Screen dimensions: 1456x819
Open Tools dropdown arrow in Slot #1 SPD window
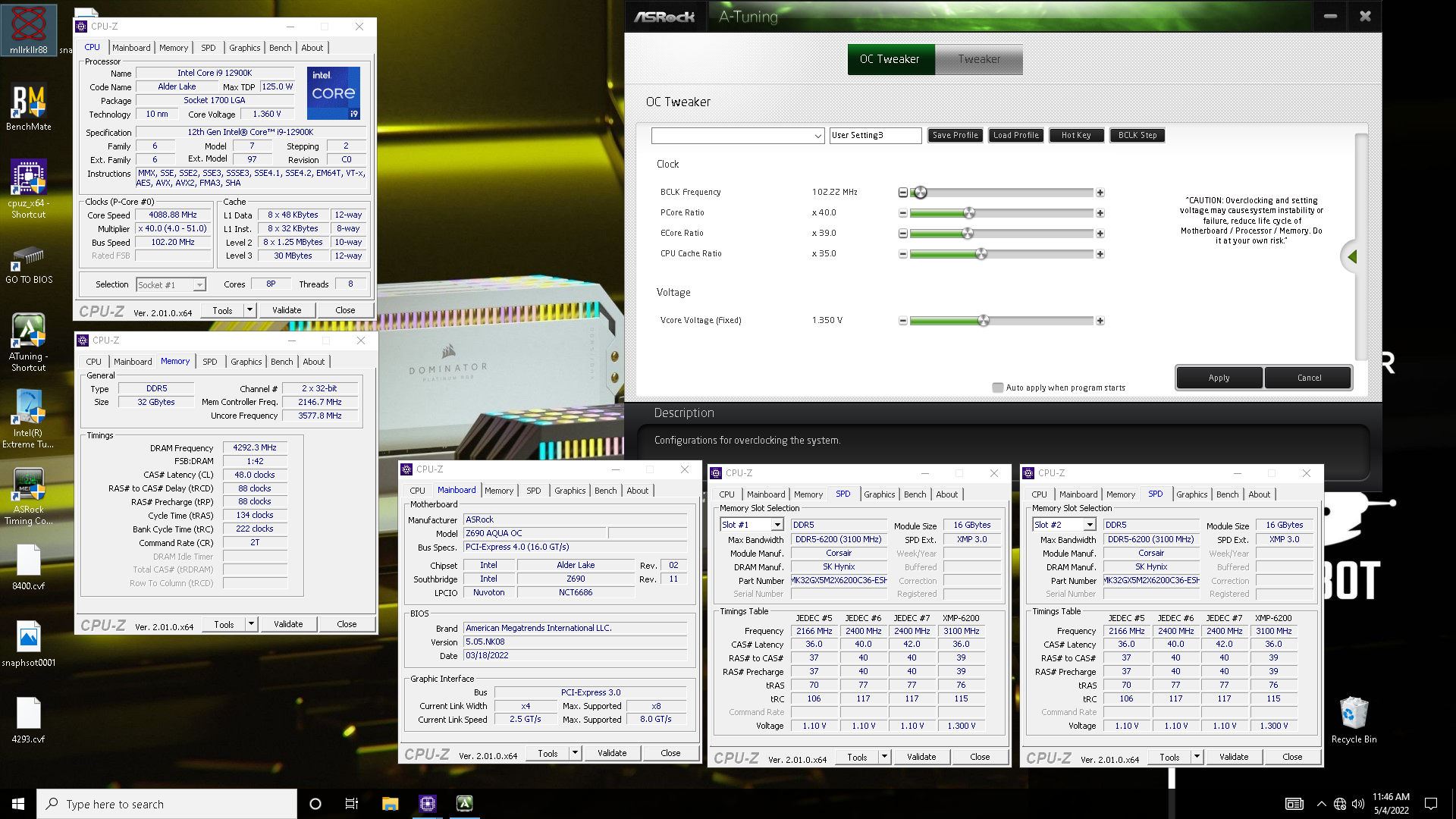pyautogui.click(x=884, y=757)
